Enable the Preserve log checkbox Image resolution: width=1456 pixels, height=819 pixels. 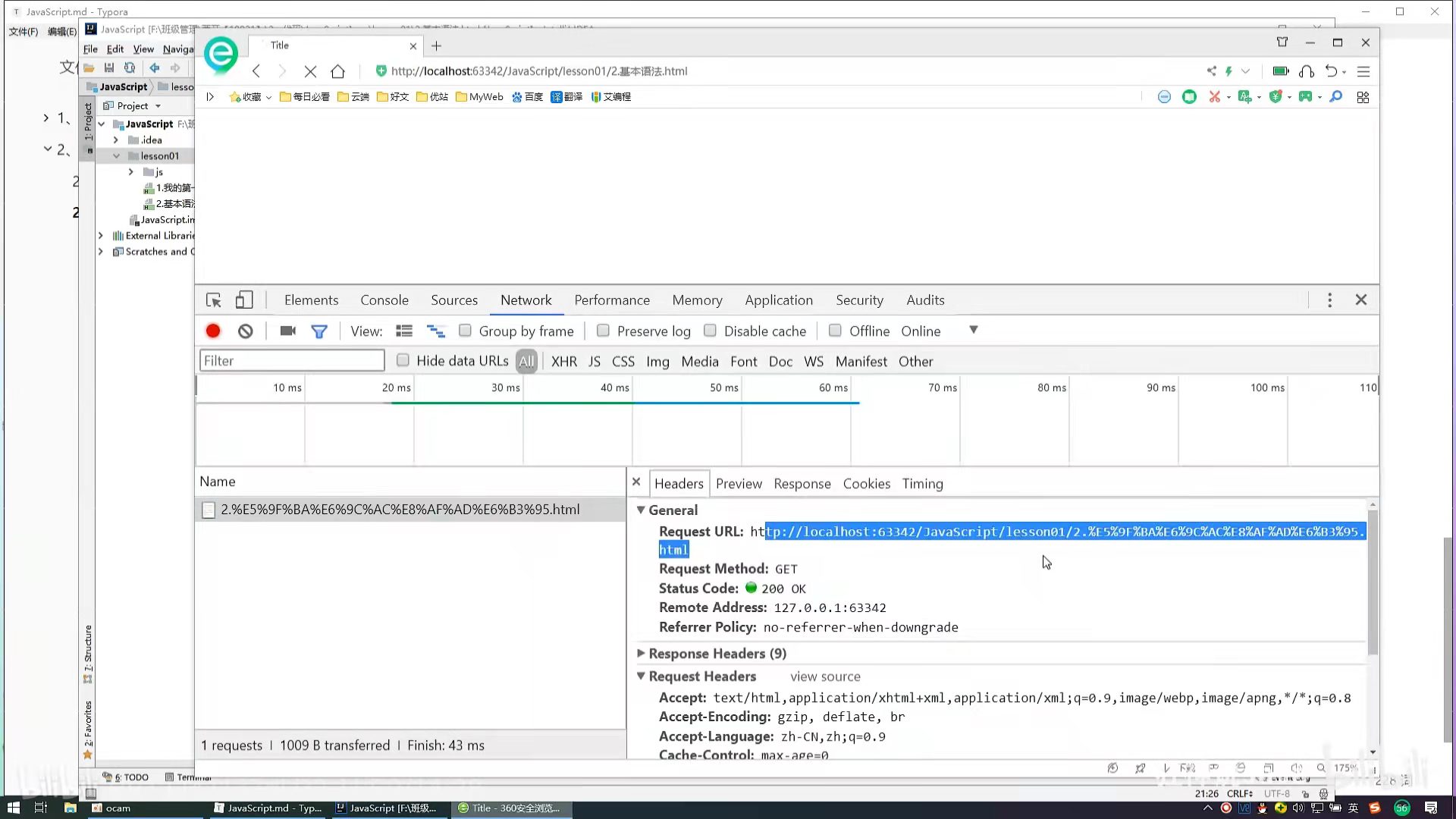point(603,331)
